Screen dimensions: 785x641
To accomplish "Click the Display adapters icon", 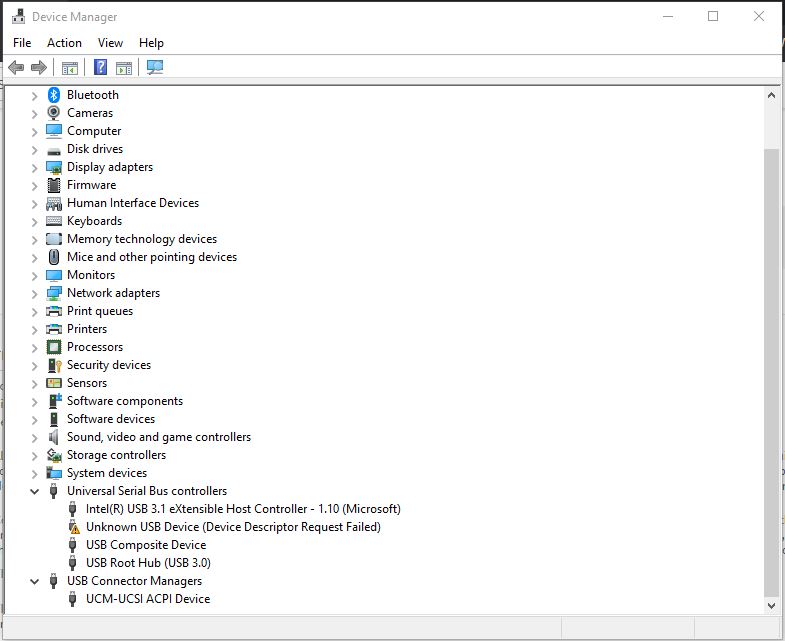I will 54,167.
